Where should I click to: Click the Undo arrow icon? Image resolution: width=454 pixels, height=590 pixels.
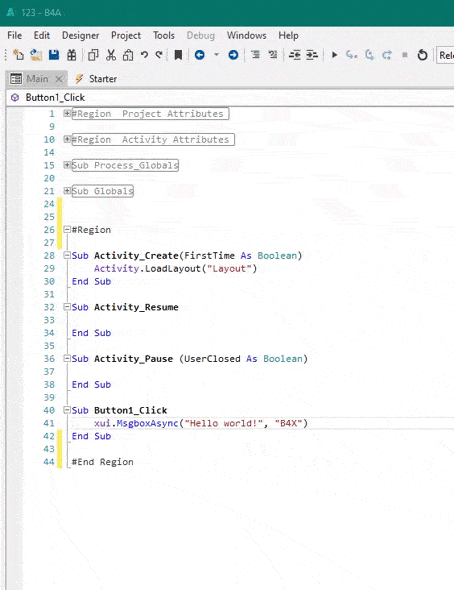click(144, 55)
